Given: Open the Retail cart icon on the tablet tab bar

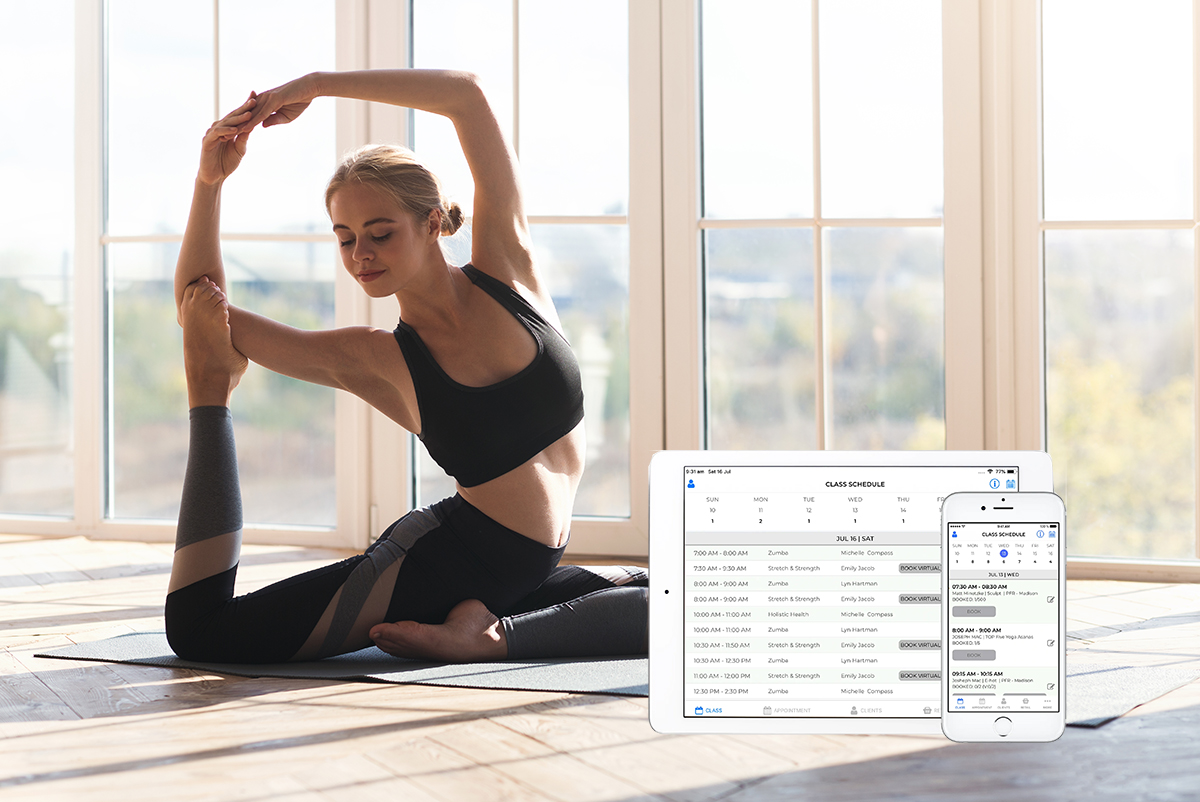Looking at the screenshot, I should [x=926, y=710].
